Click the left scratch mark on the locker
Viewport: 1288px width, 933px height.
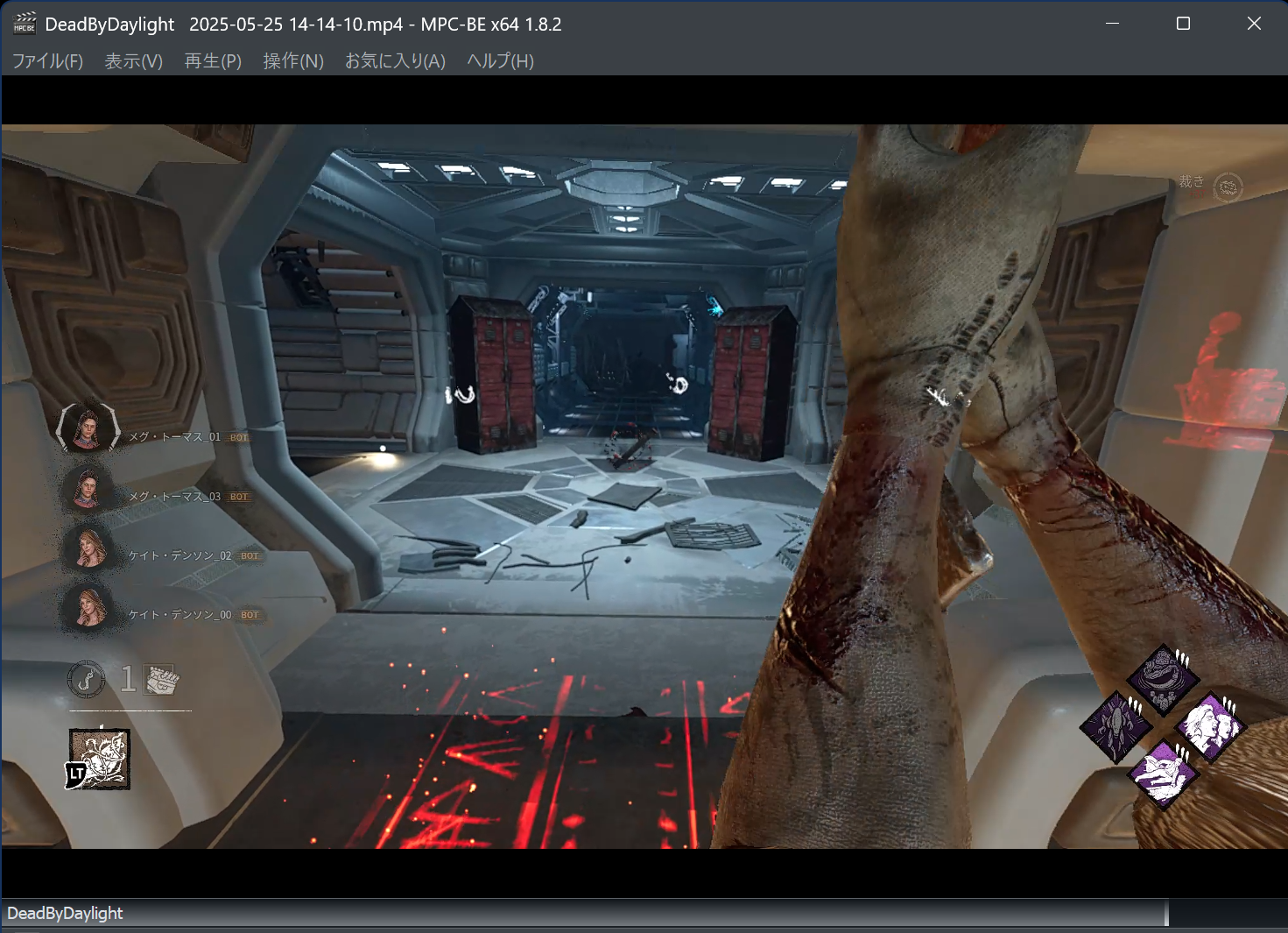tap(461, 395)
